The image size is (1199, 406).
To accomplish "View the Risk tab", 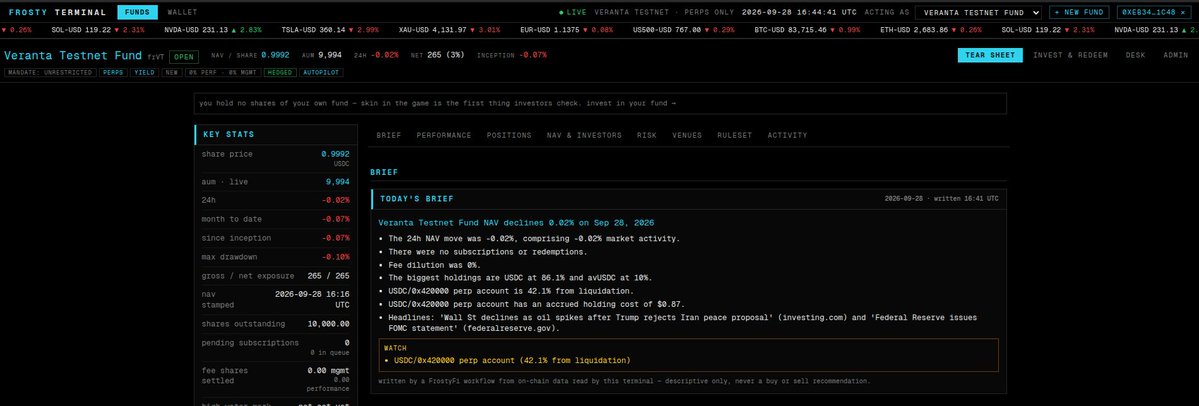I will click(646, 135).
